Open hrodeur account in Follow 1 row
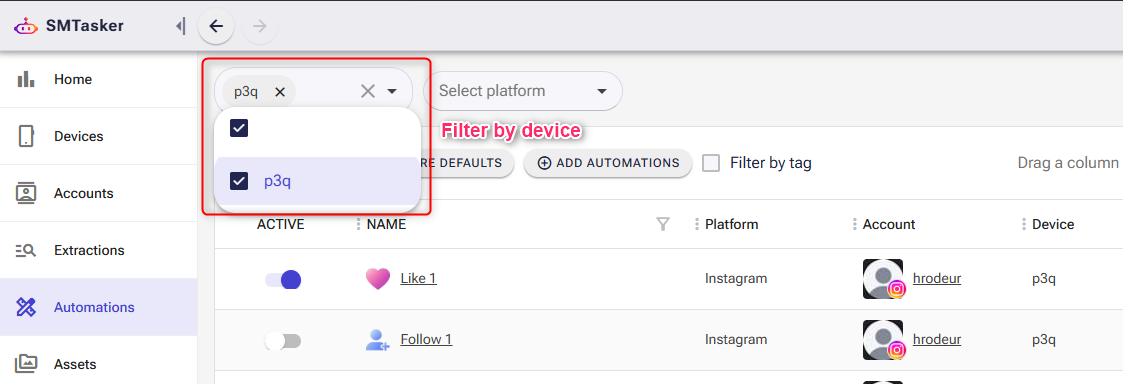This screenshot has width=1123, height=384. pos(937,339)
